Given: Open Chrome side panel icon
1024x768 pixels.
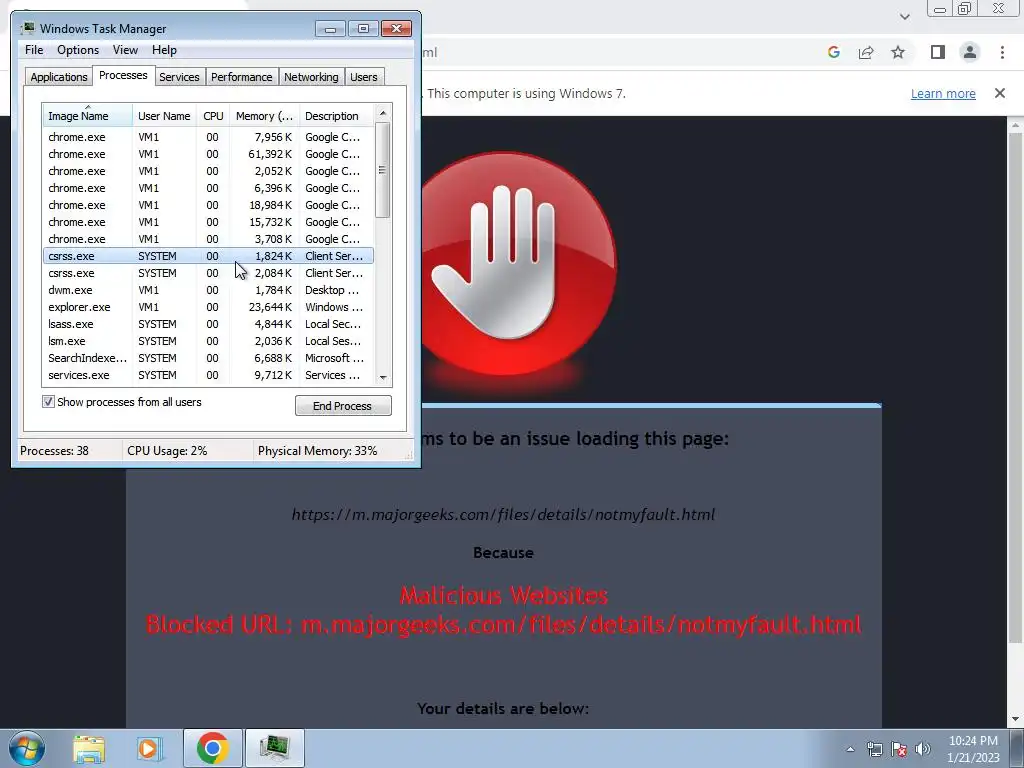Looking at the screenshot, I should point(938,52).
